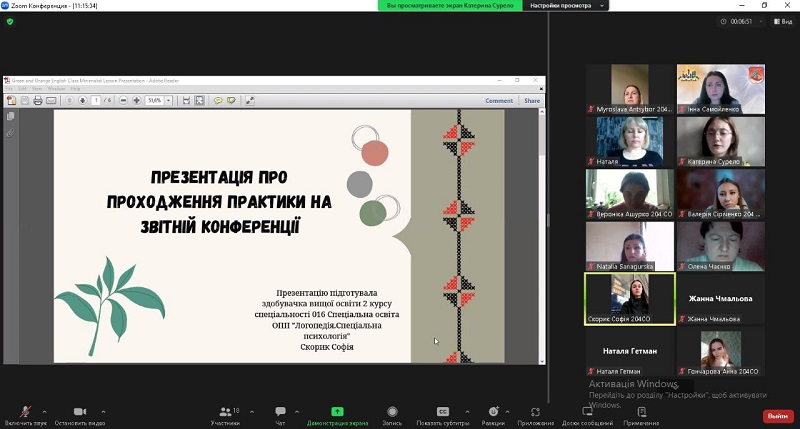
Task: Expand the Настройки просмотра dropdown
Action: [564, 6]
